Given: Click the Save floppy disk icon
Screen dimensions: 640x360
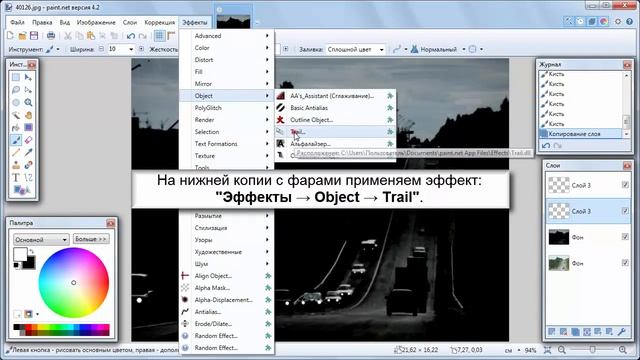Looking at the screenshot, I should click(34, 36).
